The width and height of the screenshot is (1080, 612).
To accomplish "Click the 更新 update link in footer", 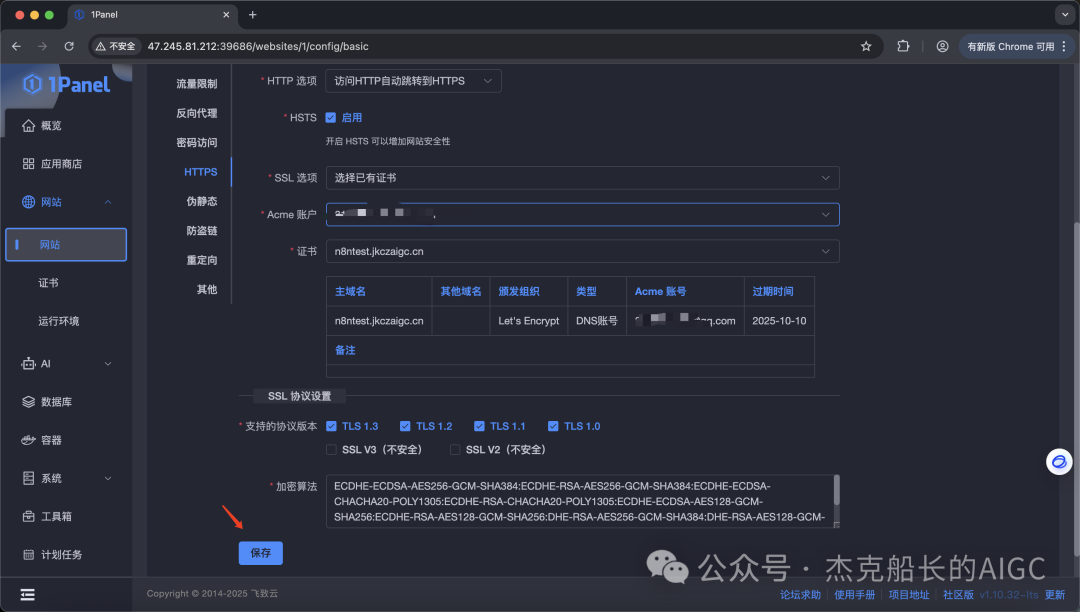I will [1055, 595].
